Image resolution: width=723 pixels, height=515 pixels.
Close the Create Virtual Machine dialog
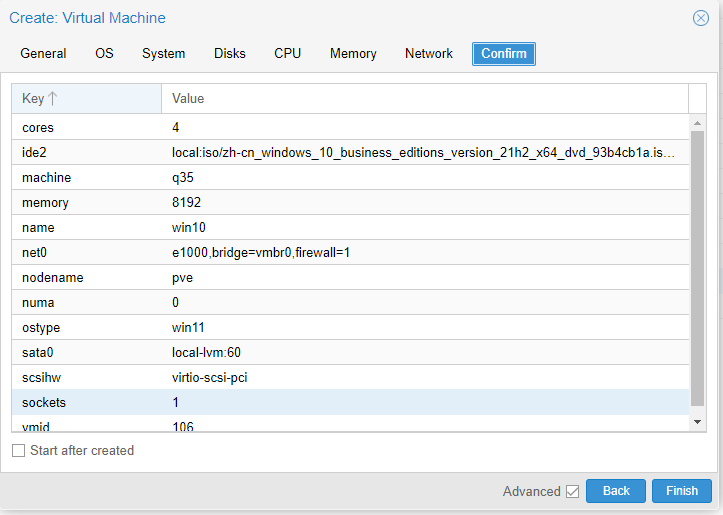click(701, 18)
